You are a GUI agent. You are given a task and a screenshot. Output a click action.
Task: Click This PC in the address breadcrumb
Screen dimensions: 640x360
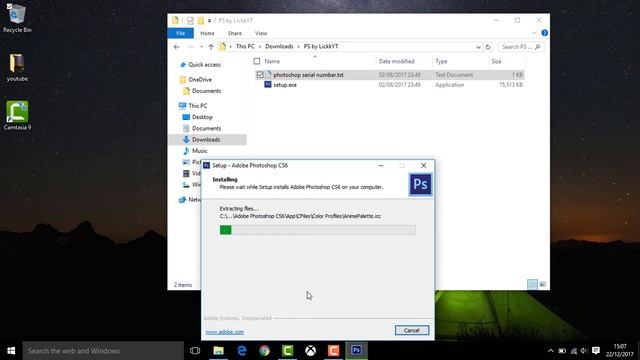(x=245, y=47)
